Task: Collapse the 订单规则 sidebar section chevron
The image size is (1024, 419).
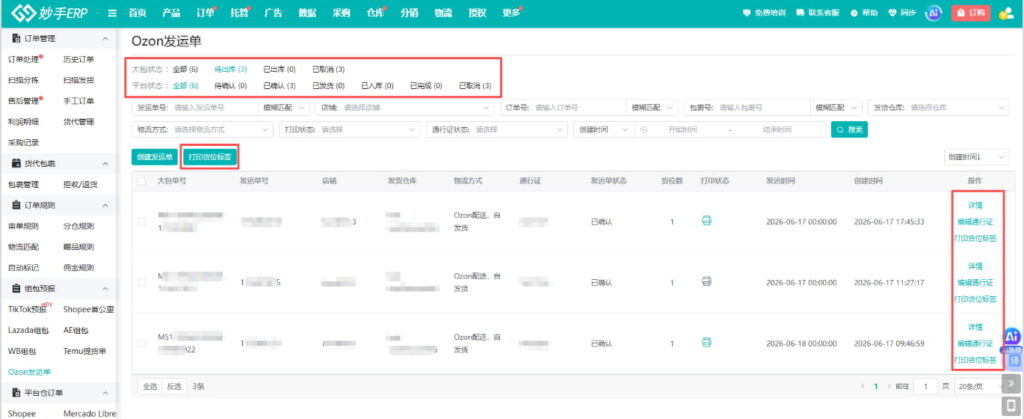Action: click(x=106, y=206)
